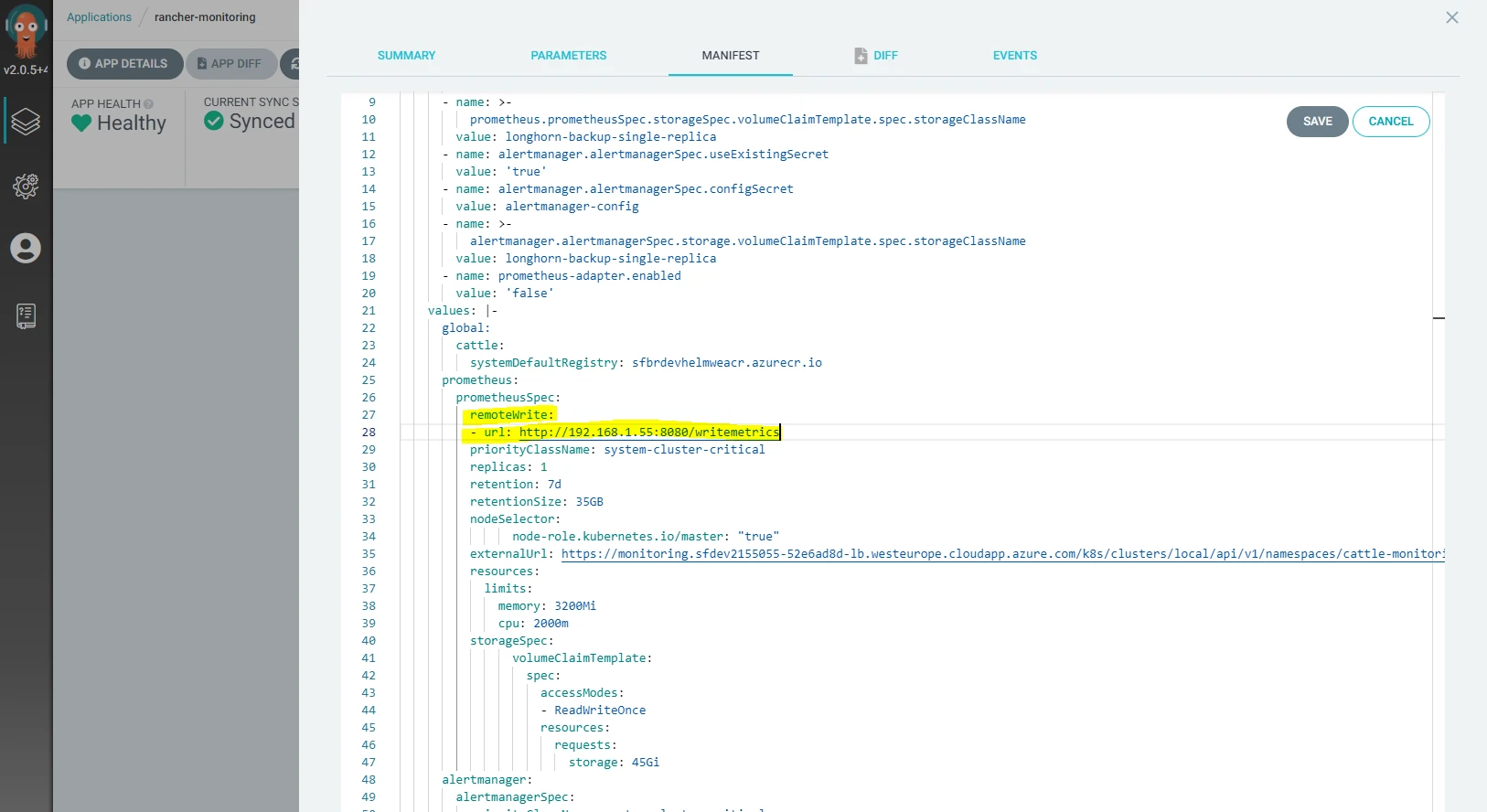Click the APP HEALTH help question icon

pyautogui.click(x=148, y=104)
